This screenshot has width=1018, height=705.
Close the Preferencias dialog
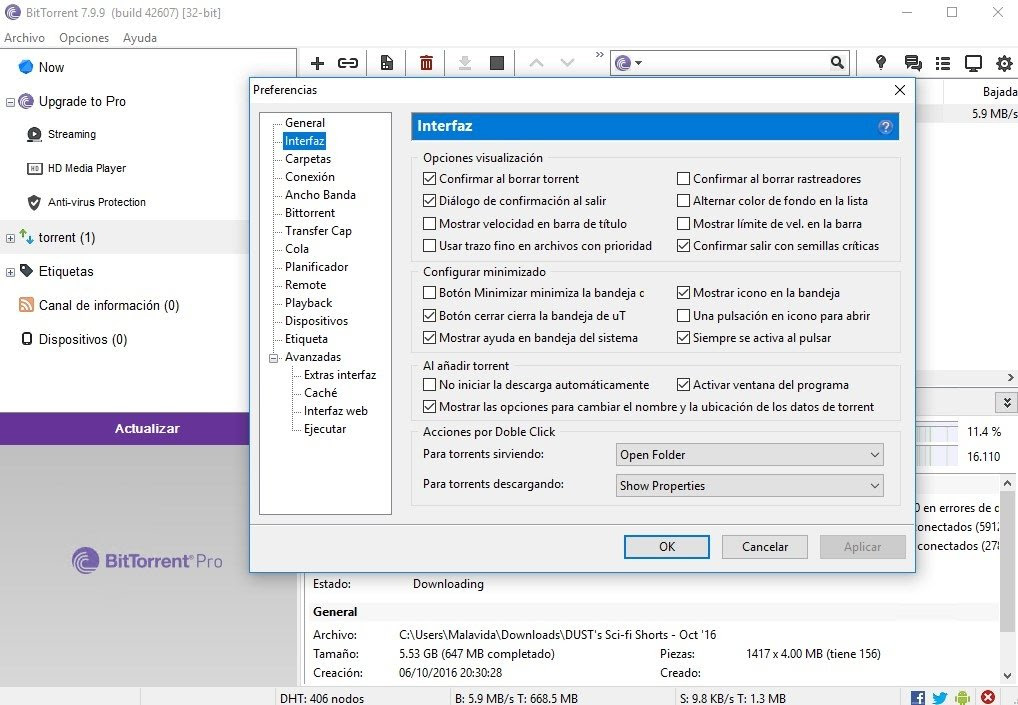click(x=900, y=90)
